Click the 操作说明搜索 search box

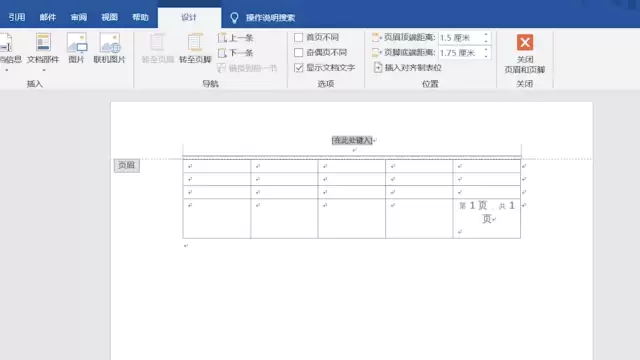tap(270, 18)
